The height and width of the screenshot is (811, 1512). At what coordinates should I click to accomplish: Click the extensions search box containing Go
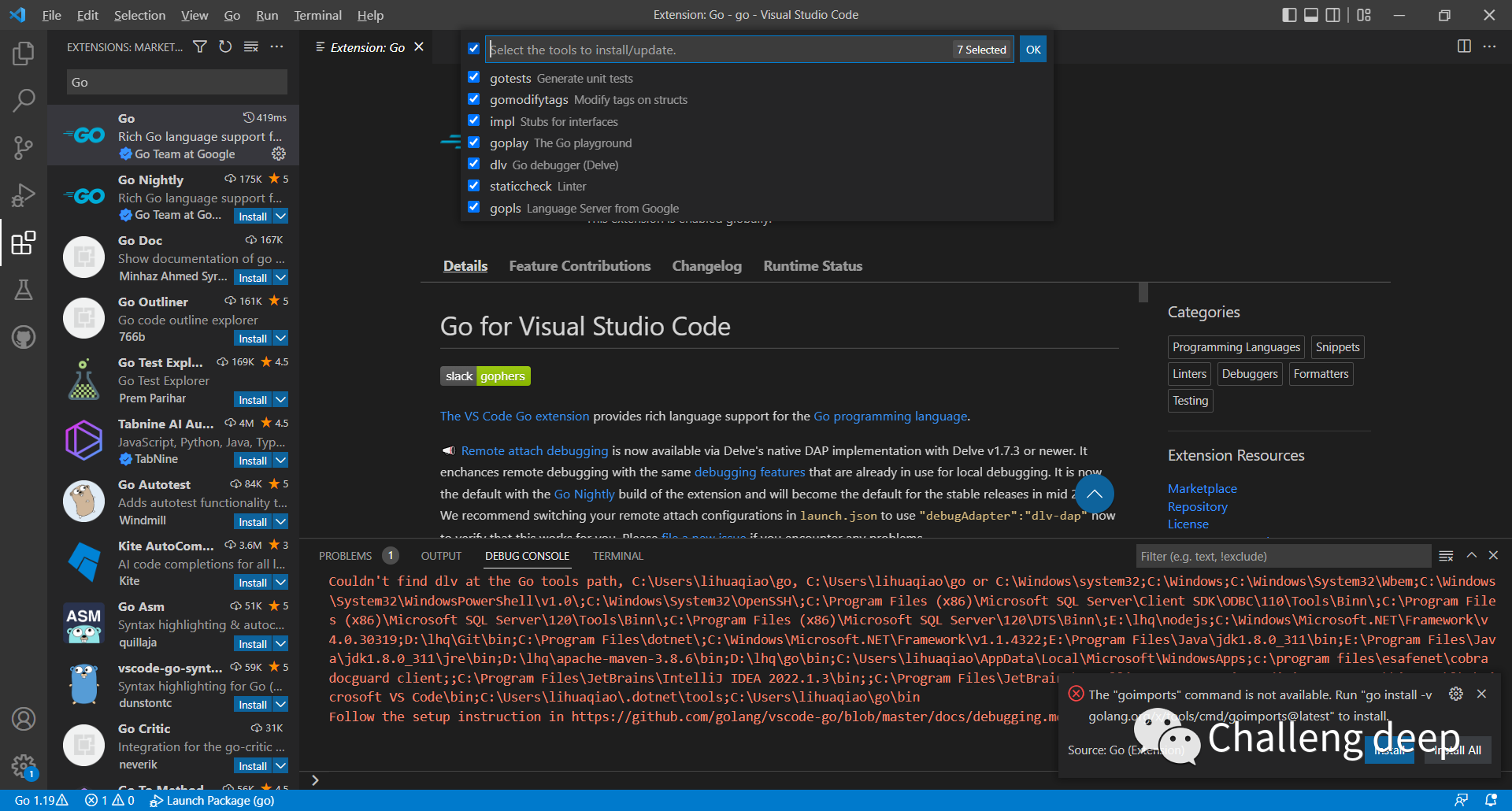pos(177,82)
